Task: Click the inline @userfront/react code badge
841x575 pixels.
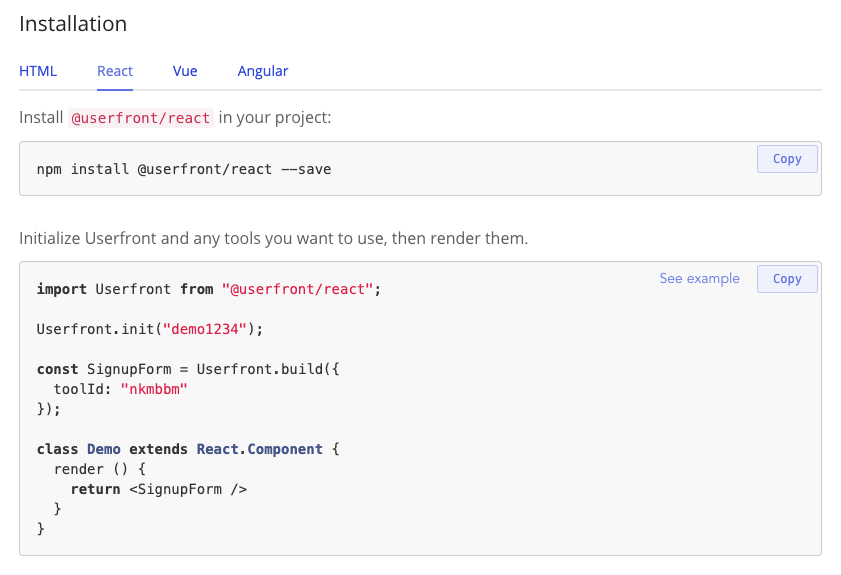Action: click(x=140, y=118)
